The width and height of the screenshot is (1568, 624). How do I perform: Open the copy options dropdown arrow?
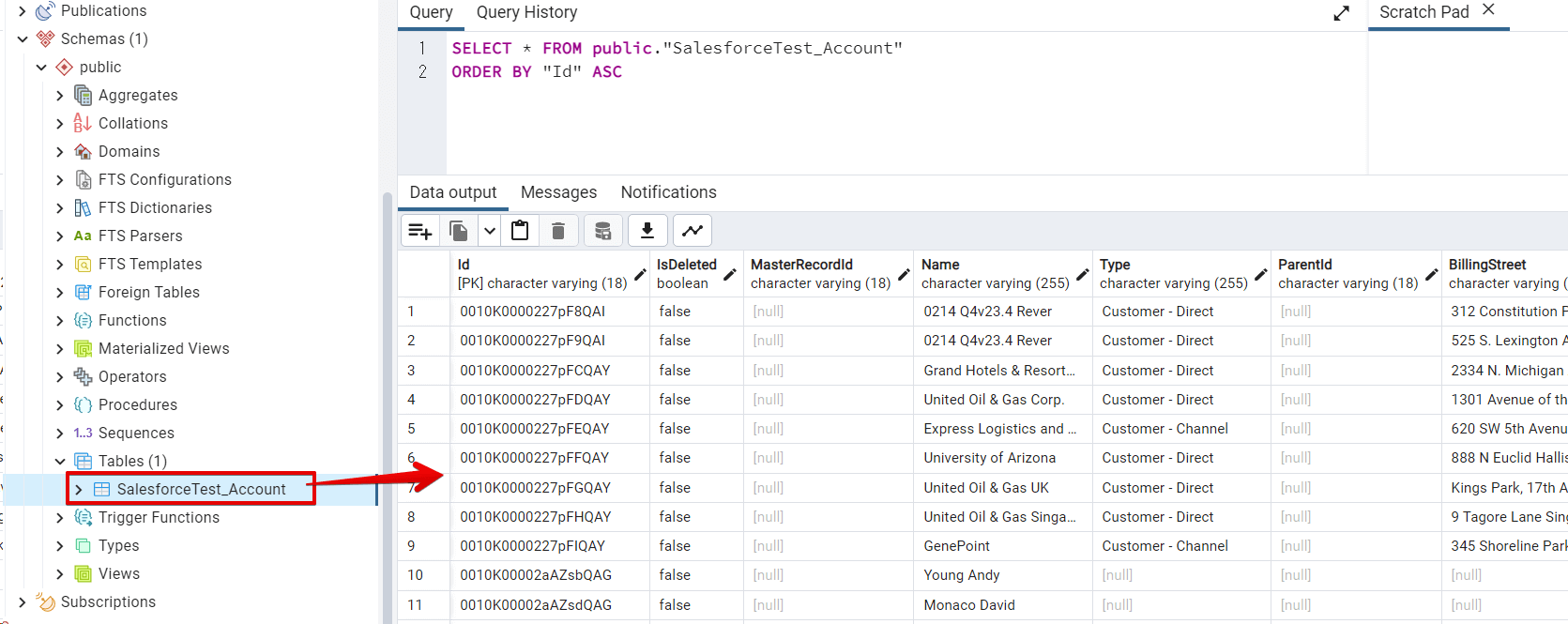tap(490, 231)
